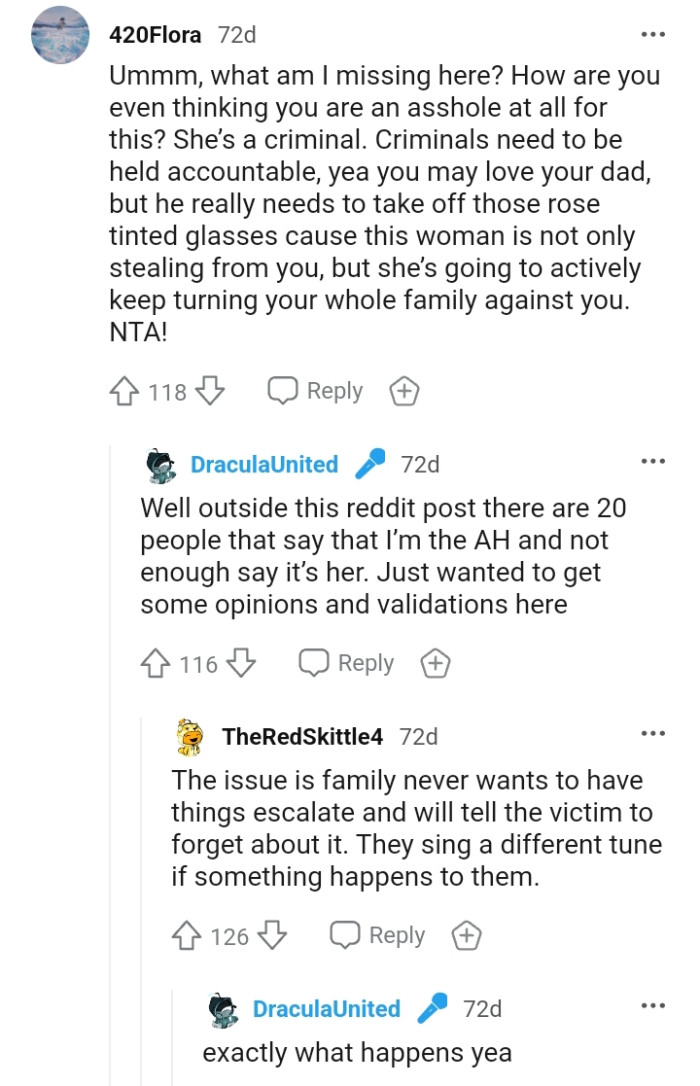Open the three-dot menu on DraculaUnited's first reply
The image size is (700, 1086).
pos(654,460)
